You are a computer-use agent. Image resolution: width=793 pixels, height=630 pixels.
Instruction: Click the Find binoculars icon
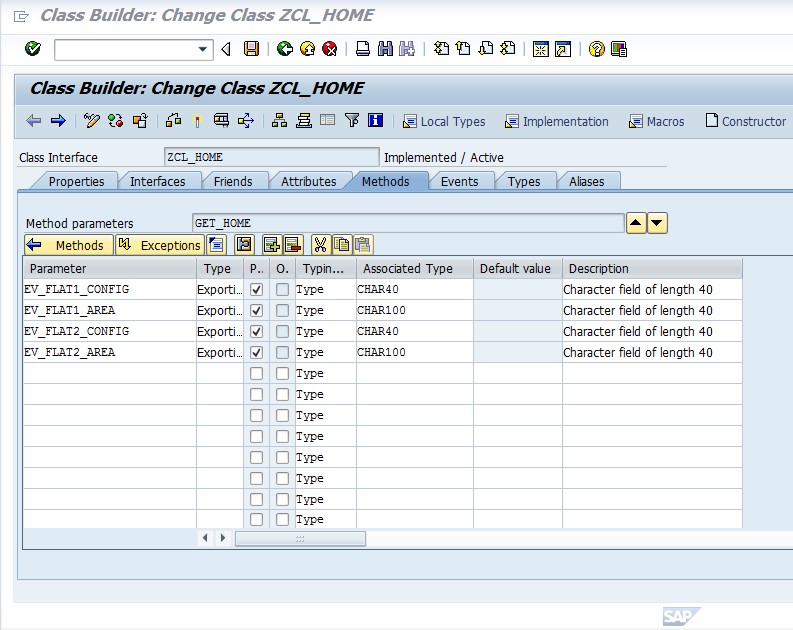point(385,49)
